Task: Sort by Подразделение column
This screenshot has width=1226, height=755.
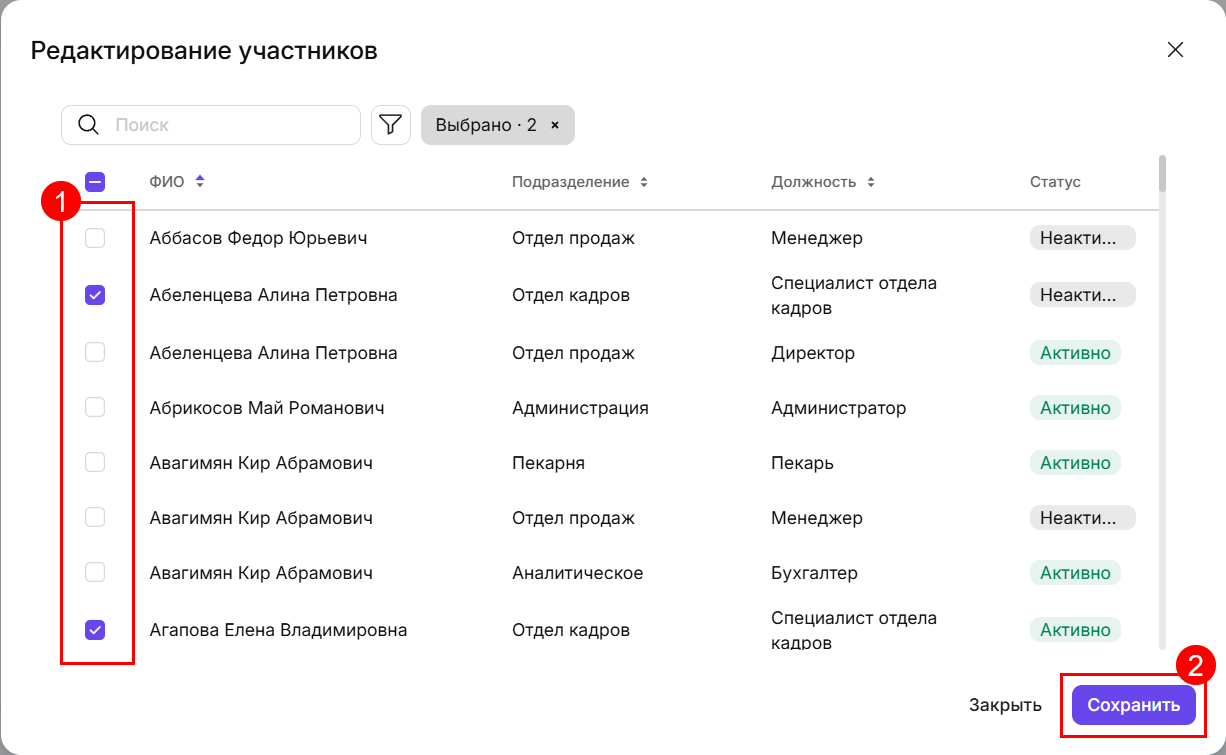Action: pos(644,182)
